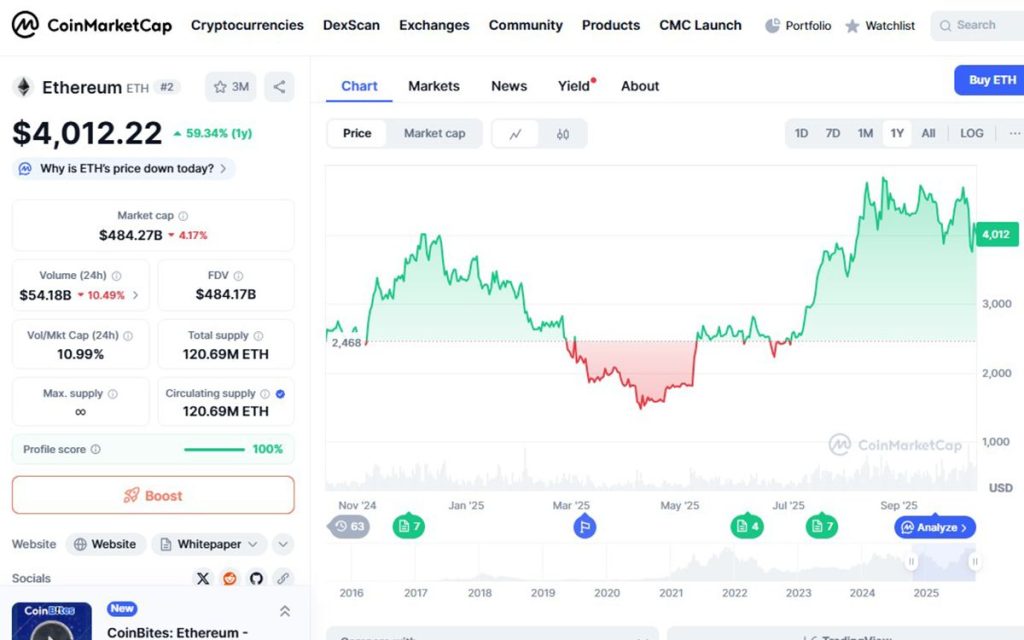Show Total supply info icon

258,336
